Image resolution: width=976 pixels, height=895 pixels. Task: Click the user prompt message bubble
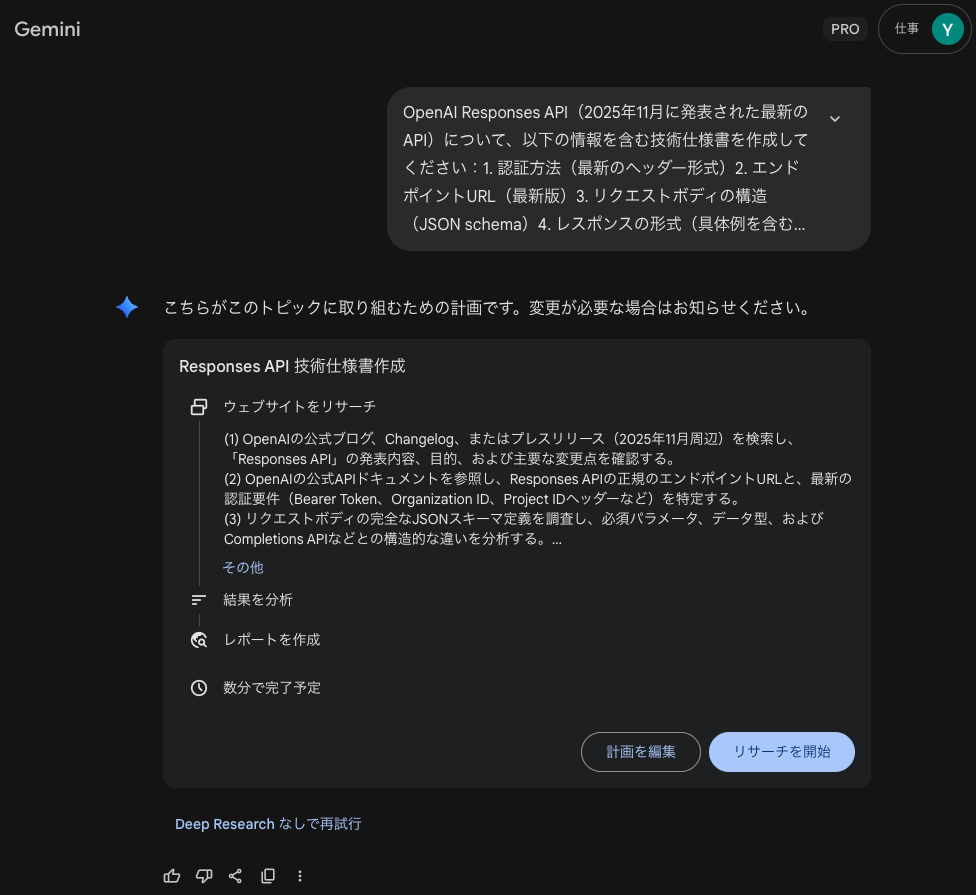click(x=629, y=169)
